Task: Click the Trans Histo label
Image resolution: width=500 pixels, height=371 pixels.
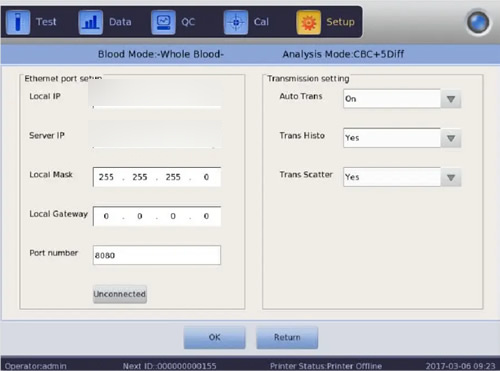Action: (302, 136)
